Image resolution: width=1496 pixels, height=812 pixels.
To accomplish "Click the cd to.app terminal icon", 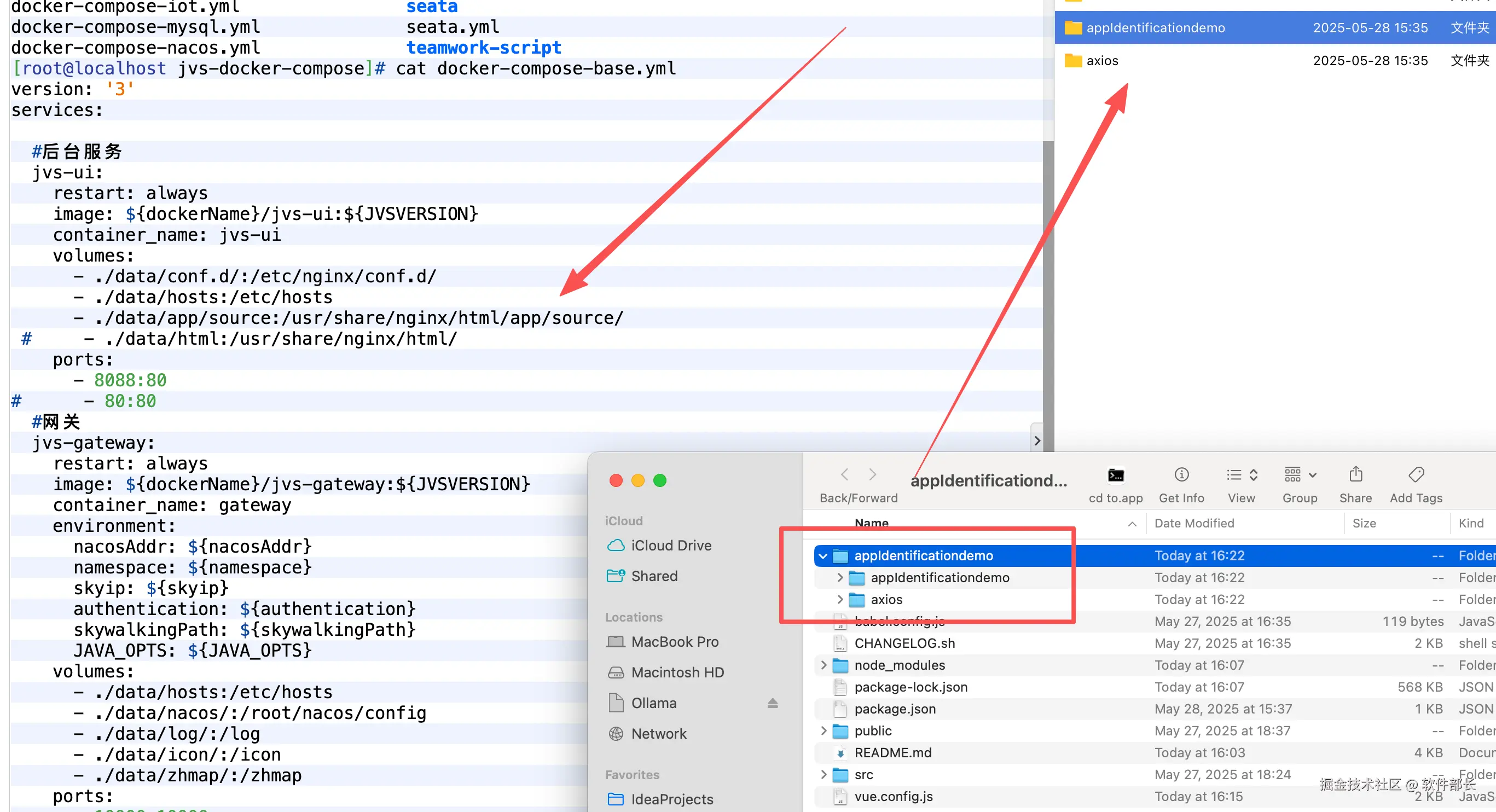I will (1115, 475).
